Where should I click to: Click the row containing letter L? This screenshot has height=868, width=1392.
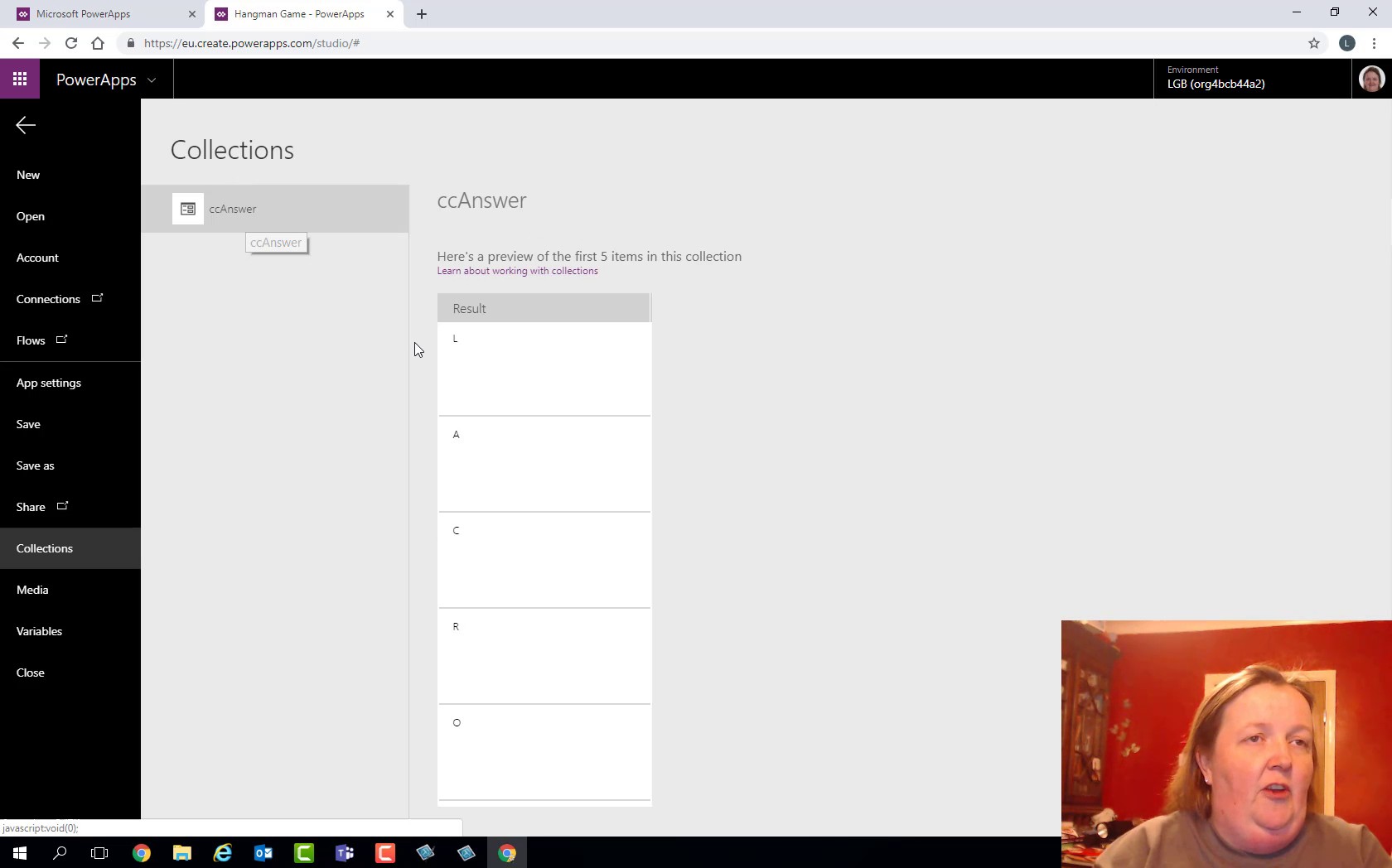pos(544,369)
